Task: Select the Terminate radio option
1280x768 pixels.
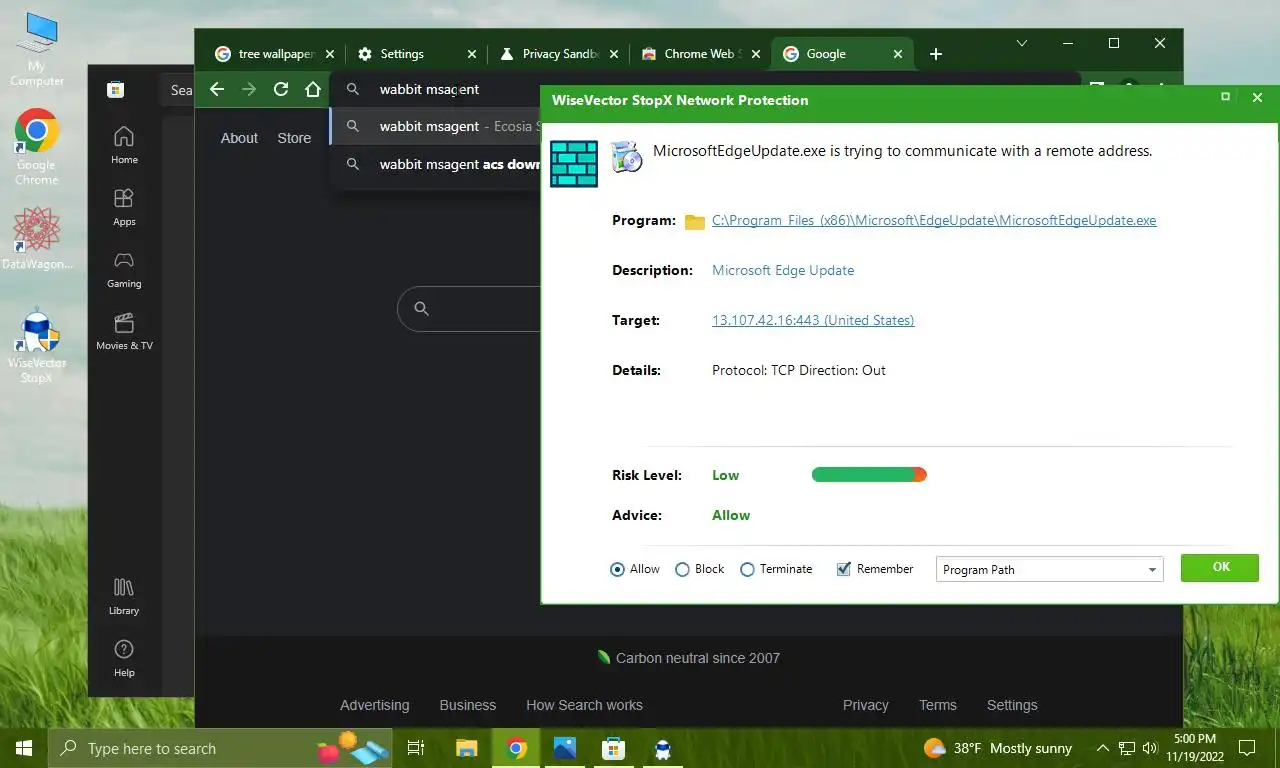Action: click(775, 569)
